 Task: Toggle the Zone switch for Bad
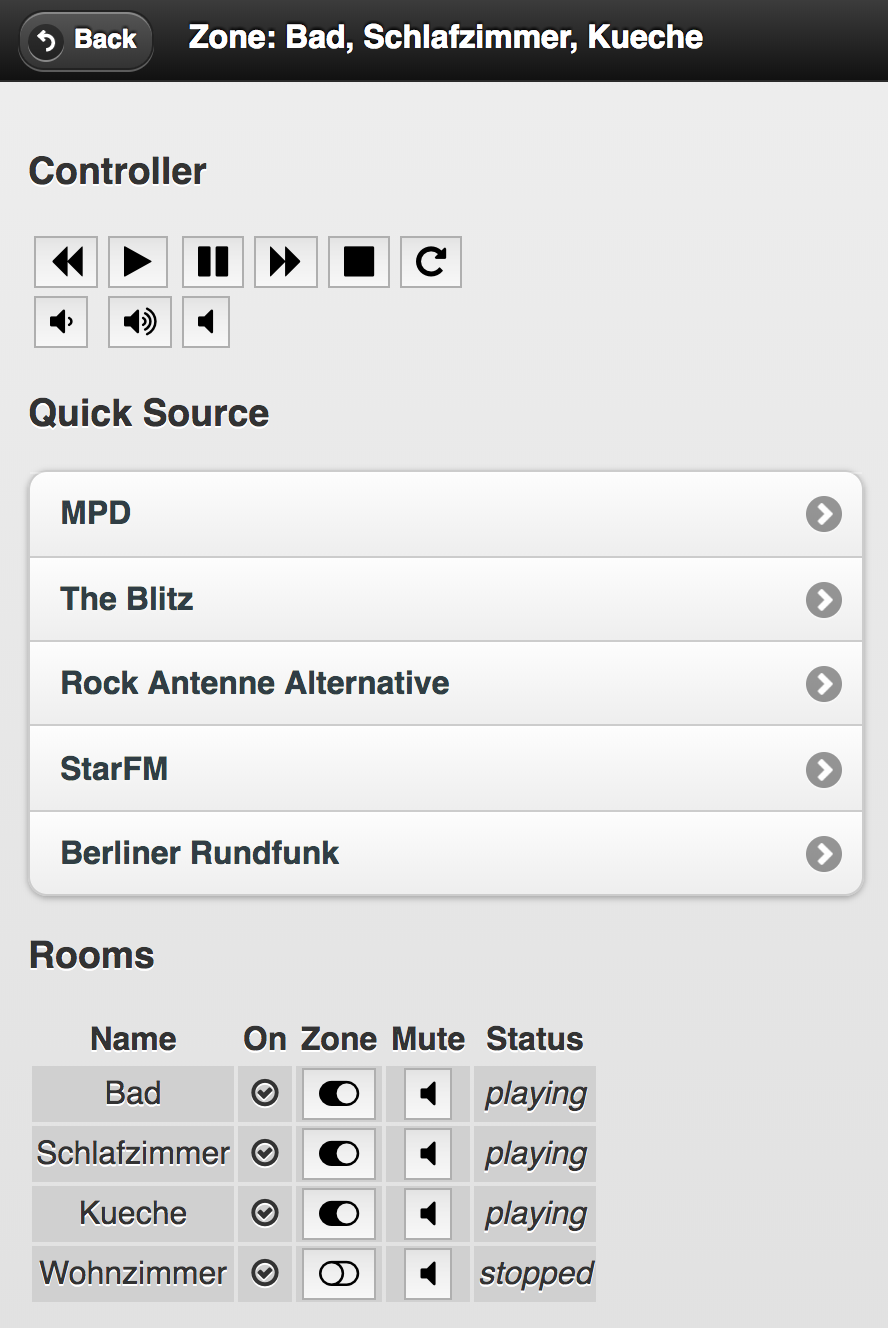pyautogui.click(x=339, y=1094)
